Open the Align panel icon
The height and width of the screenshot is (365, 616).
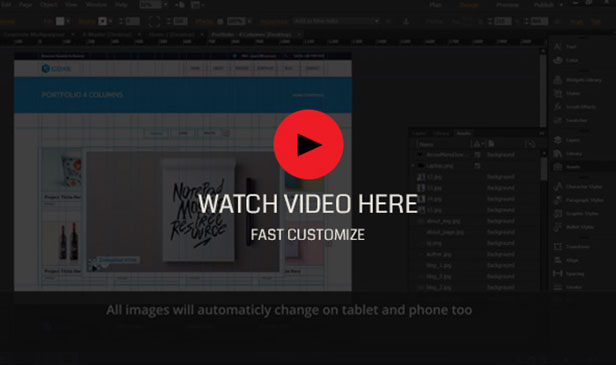click(557, 260)
